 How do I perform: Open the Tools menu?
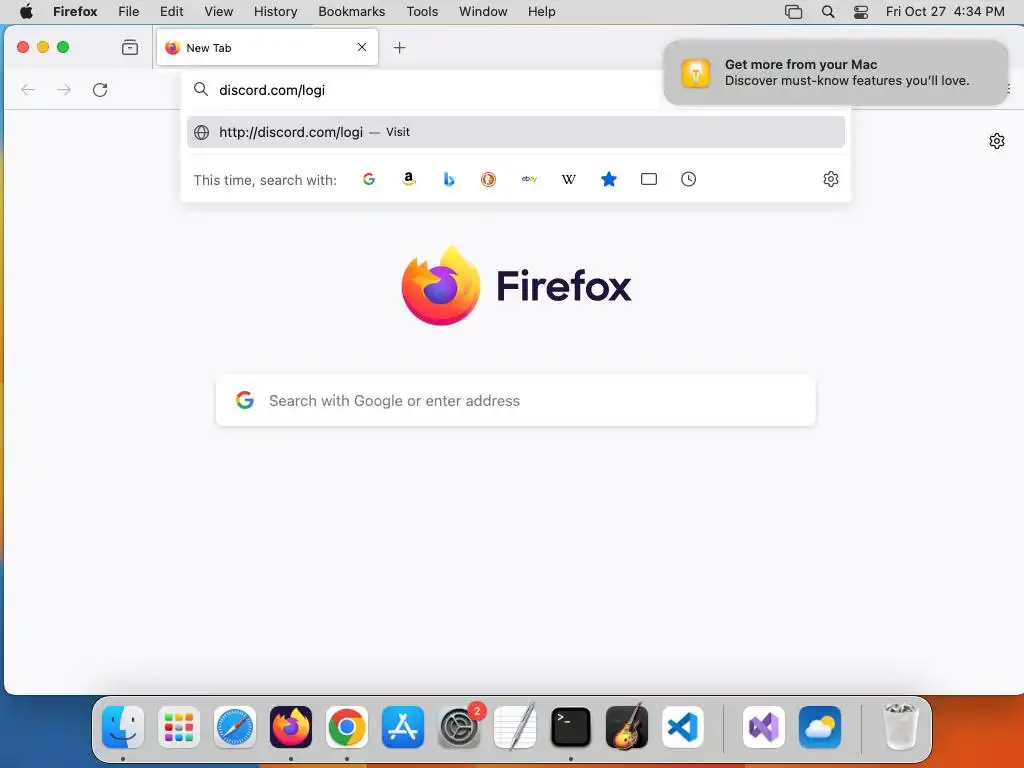point(423,12)
